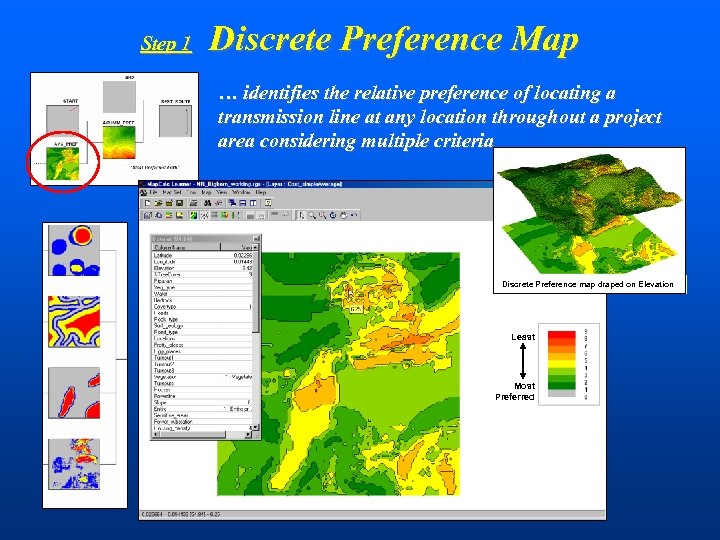720x540 pixels.
Task: Click the binoculars Find icon
Action: click(208, 203)
